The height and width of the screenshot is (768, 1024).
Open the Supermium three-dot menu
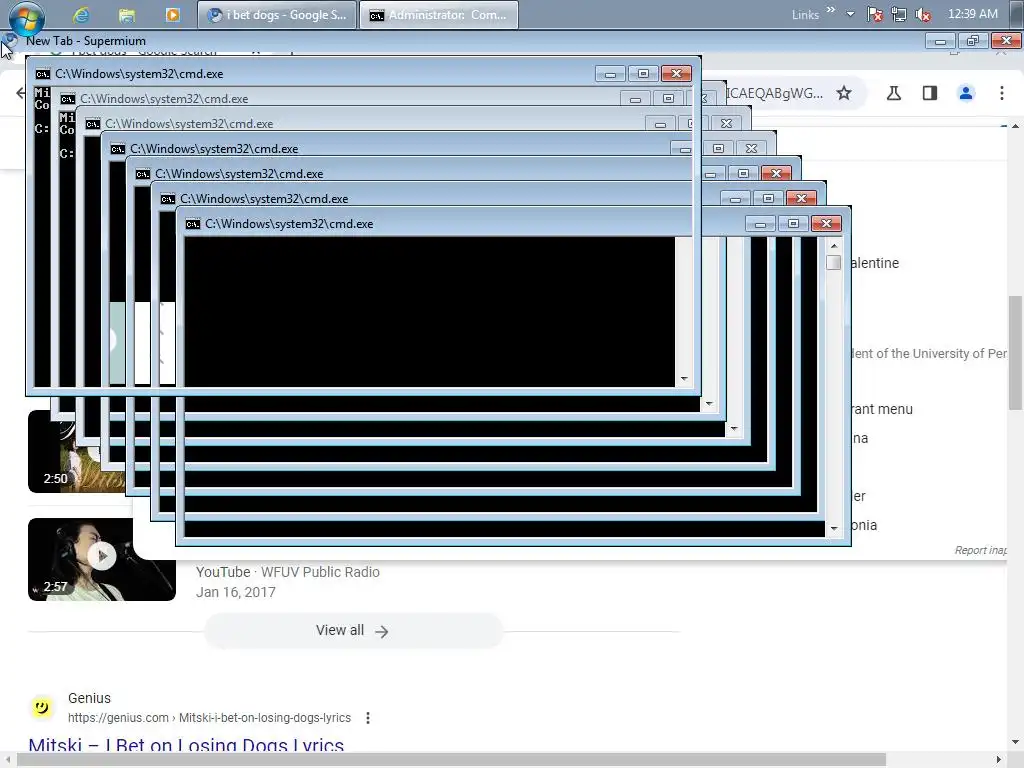pyautogui.click(x=1002, y=93)
